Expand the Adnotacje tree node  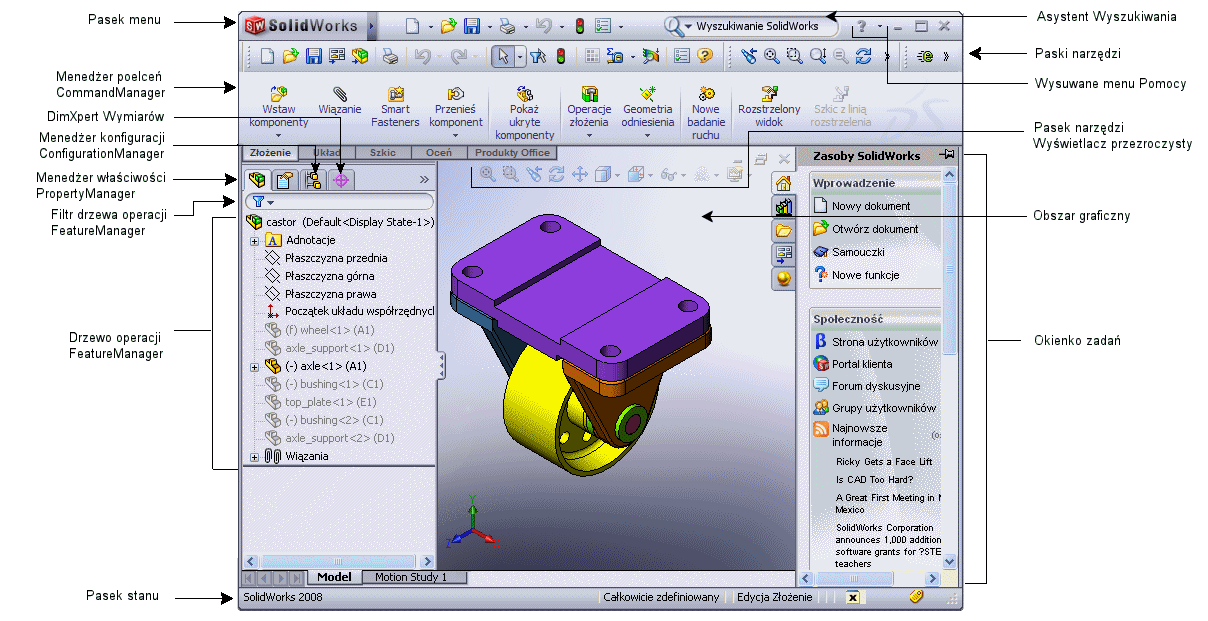pos(254,240)
